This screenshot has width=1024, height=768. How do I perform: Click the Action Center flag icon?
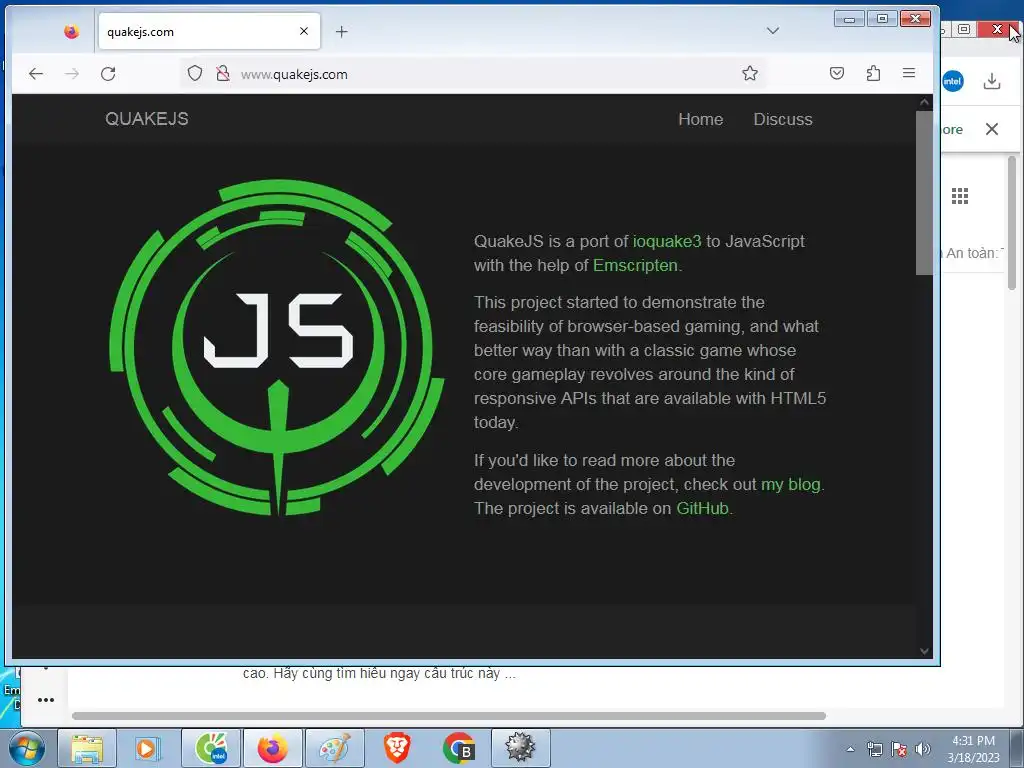coord(899,749)
